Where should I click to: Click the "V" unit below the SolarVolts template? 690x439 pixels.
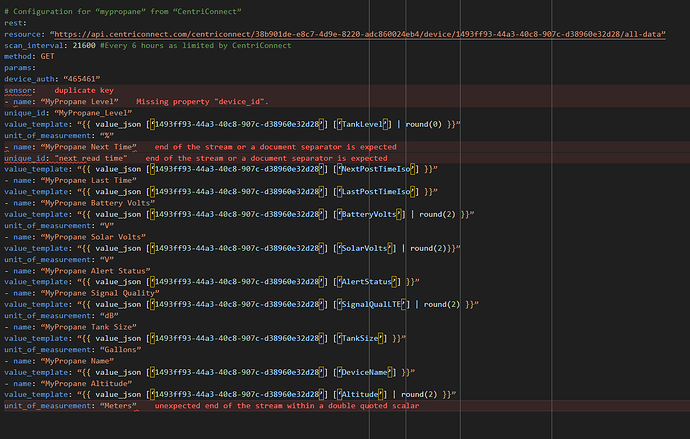point(106,260)
